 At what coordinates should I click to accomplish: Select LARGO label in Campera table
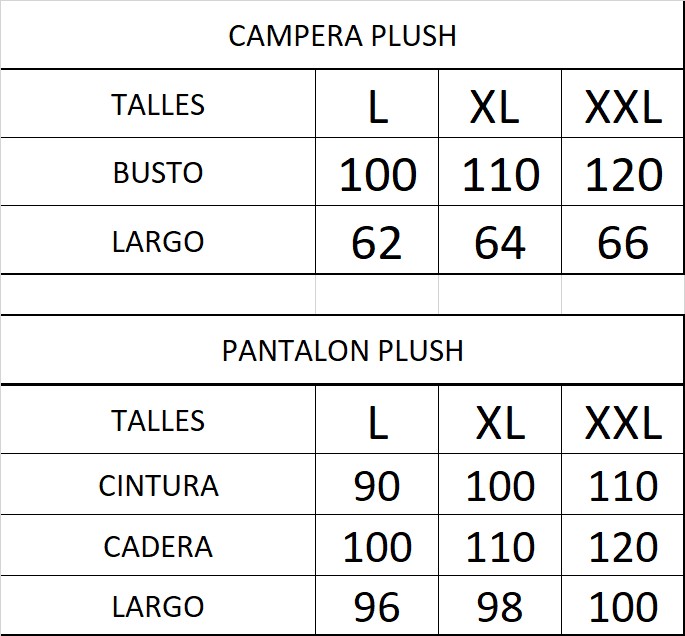tap(158, 242)
